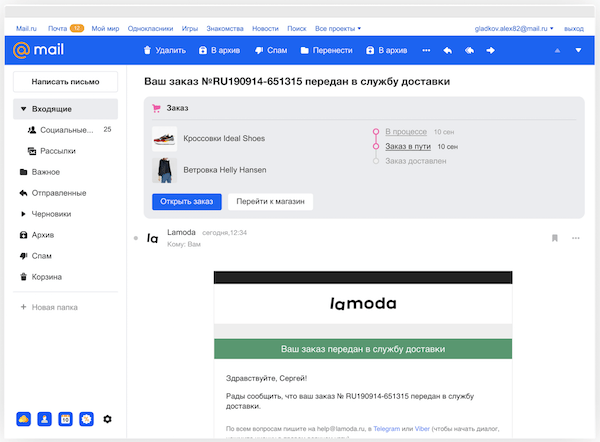Click the @mail logo
Viewport: 600px width, 442px height.
point(38,50)
